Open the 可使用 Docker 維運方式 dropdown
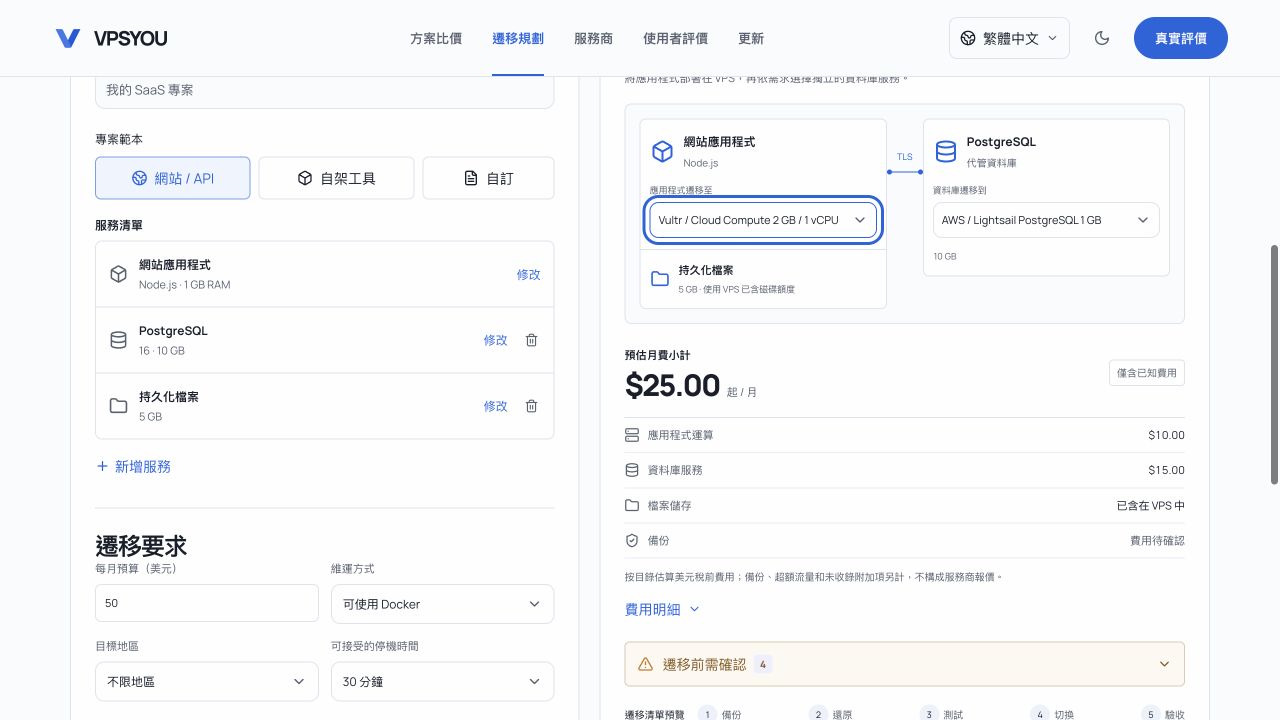Screen dimensions: 1280x720 pos(442,604)
